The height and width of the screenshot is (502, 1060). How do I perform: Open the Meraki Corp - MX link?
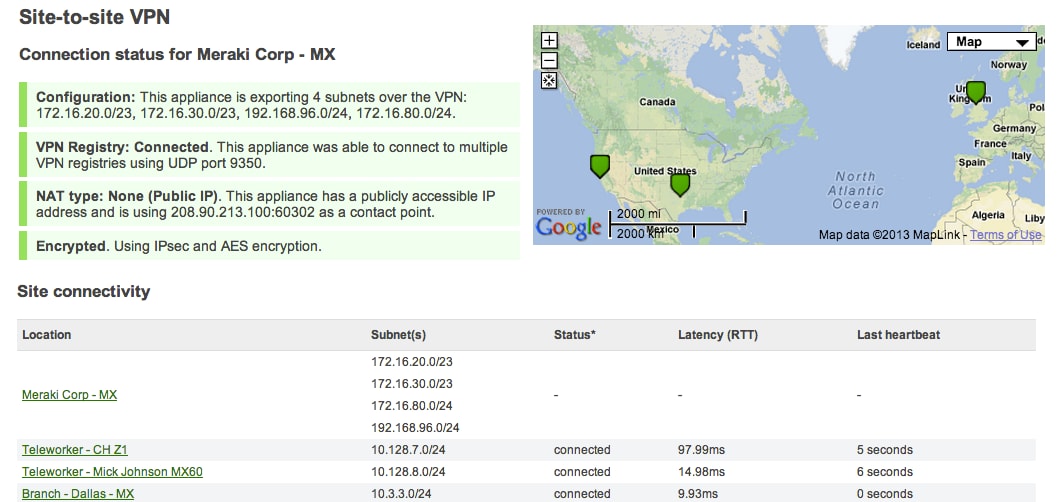69,395
